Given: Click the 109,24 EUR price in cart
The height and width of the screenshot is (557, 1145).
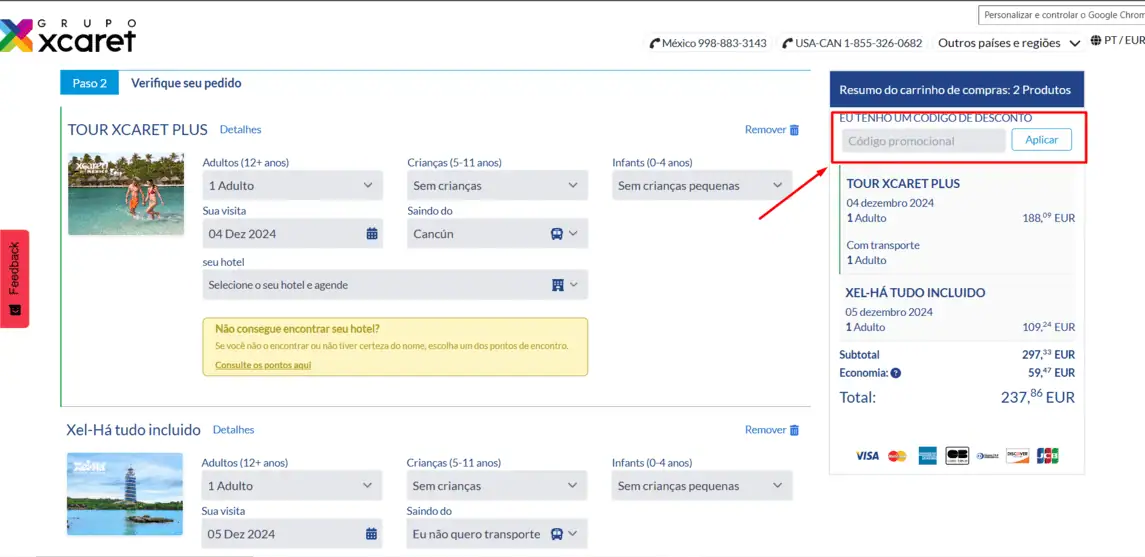Looking at the screenshot, I should coord(1049,327).
